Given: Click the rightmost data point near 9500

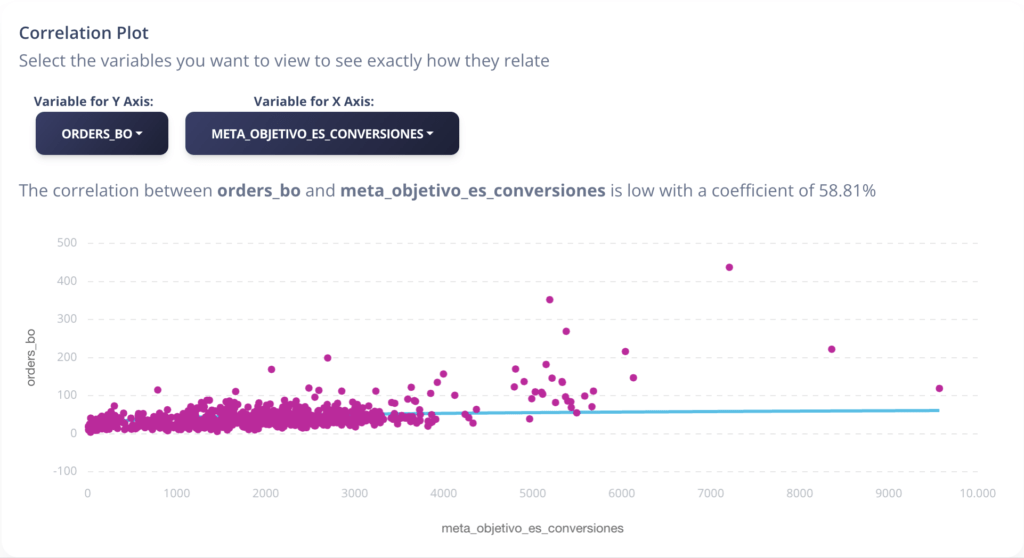Looking at the screenshot, I should pos(939,389).
